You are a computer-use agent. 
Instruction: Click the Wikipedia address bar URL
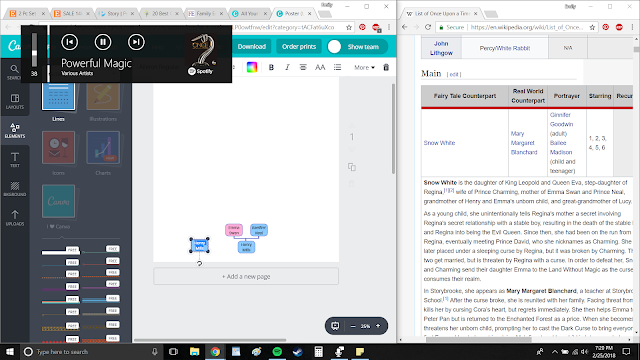coord(527,27)
